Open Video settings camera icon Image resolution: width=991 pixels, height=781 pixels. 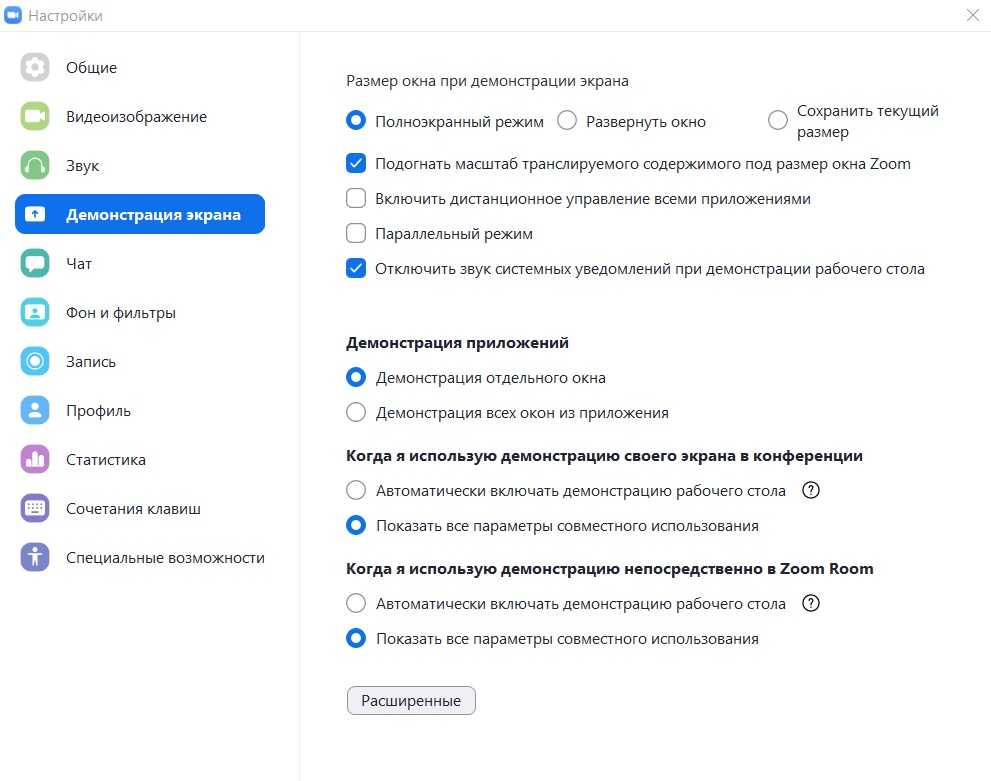click(x=35, y=117)
